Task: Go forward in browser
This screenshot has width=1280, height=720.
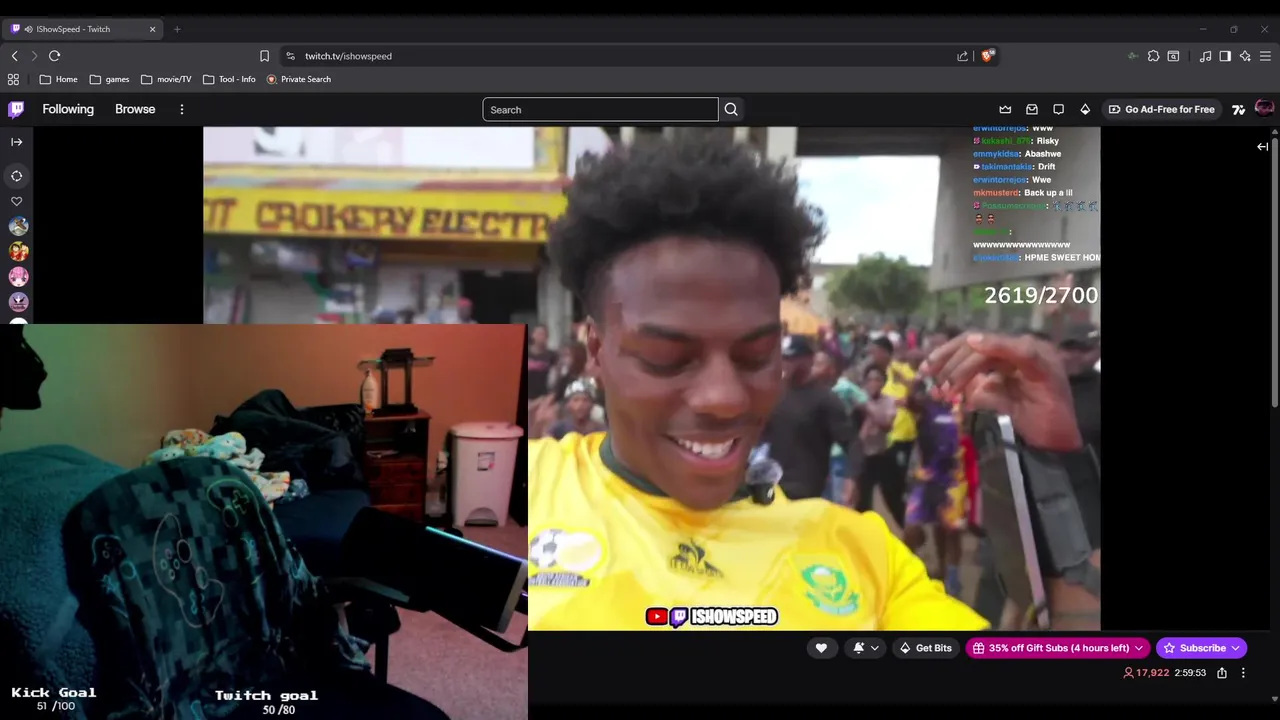Action: click(33, 56)
